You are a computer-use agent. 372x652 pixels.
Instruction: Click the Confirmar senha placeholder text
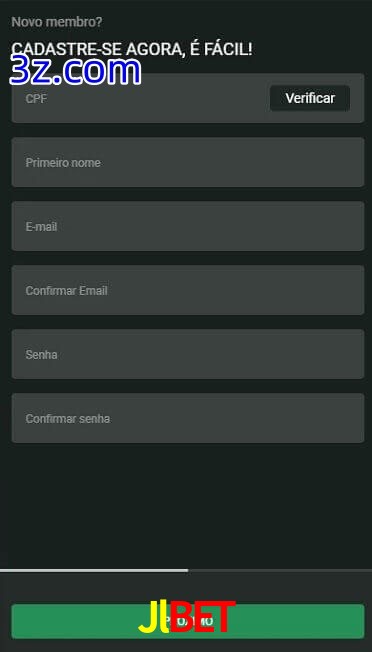68,419
